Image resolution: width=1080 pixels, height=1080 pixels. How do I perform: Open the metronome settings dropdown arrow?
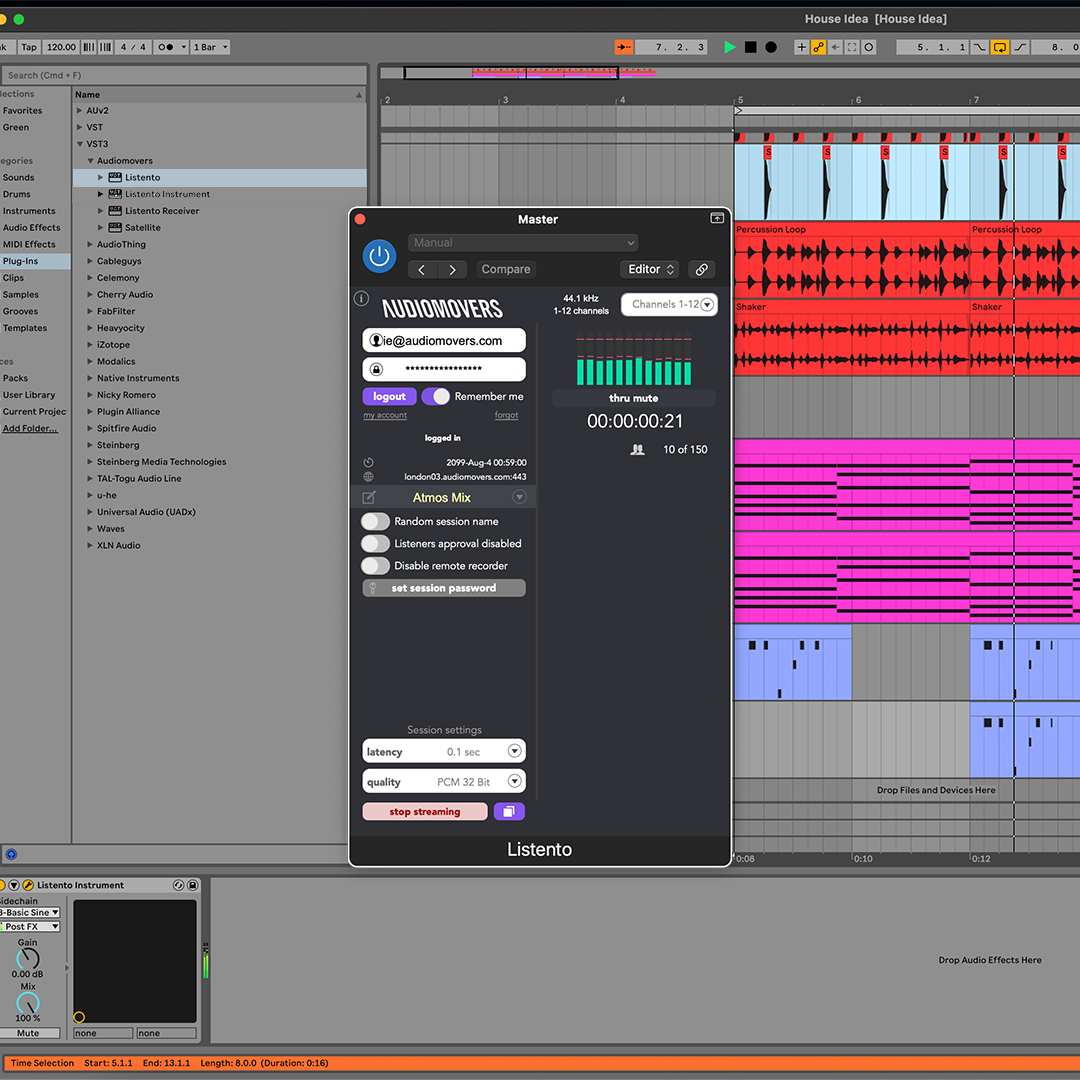[x=183, y=47]
